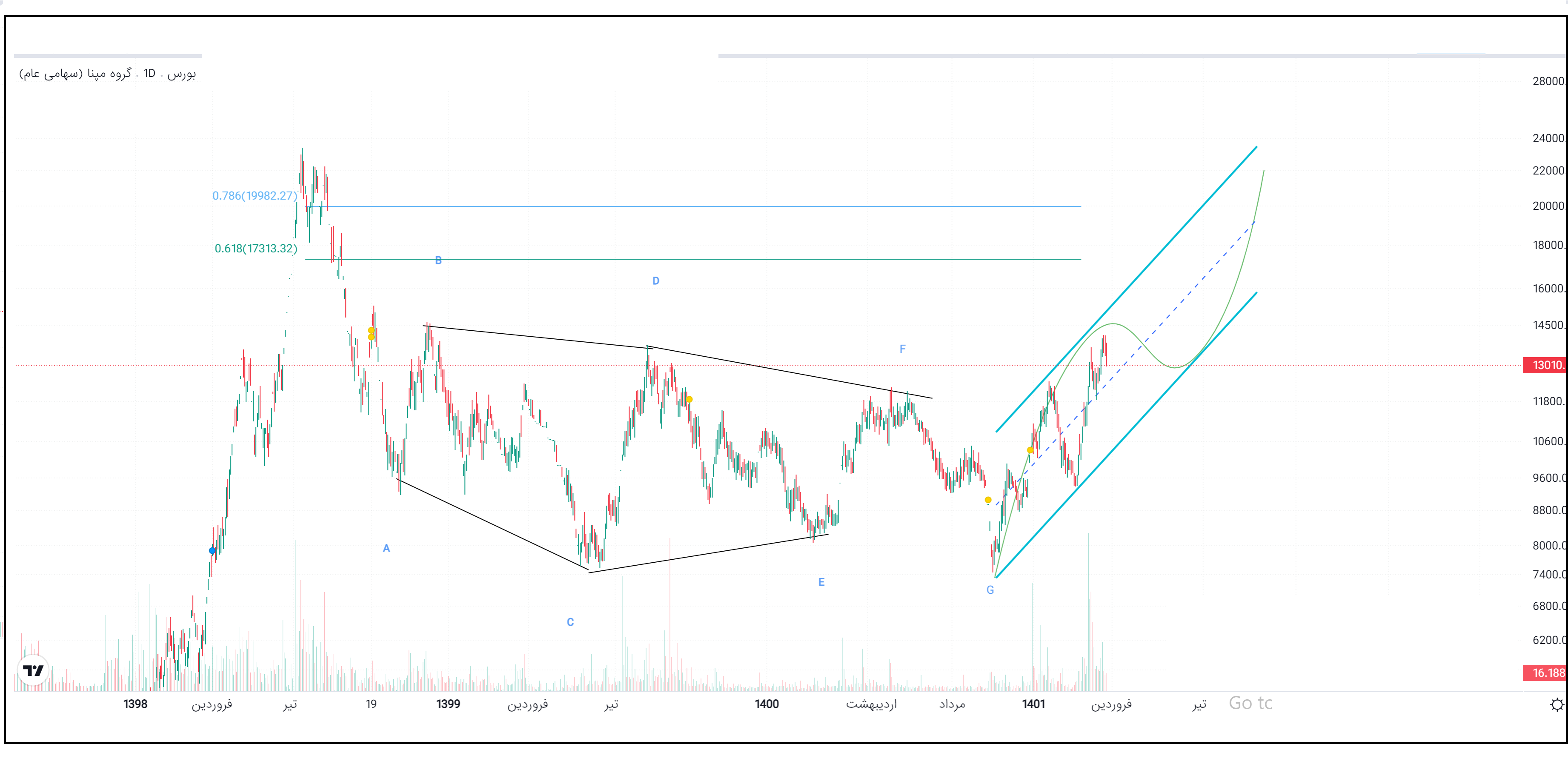
Task: Select the wave label G
Action: [x=990, y=590]
